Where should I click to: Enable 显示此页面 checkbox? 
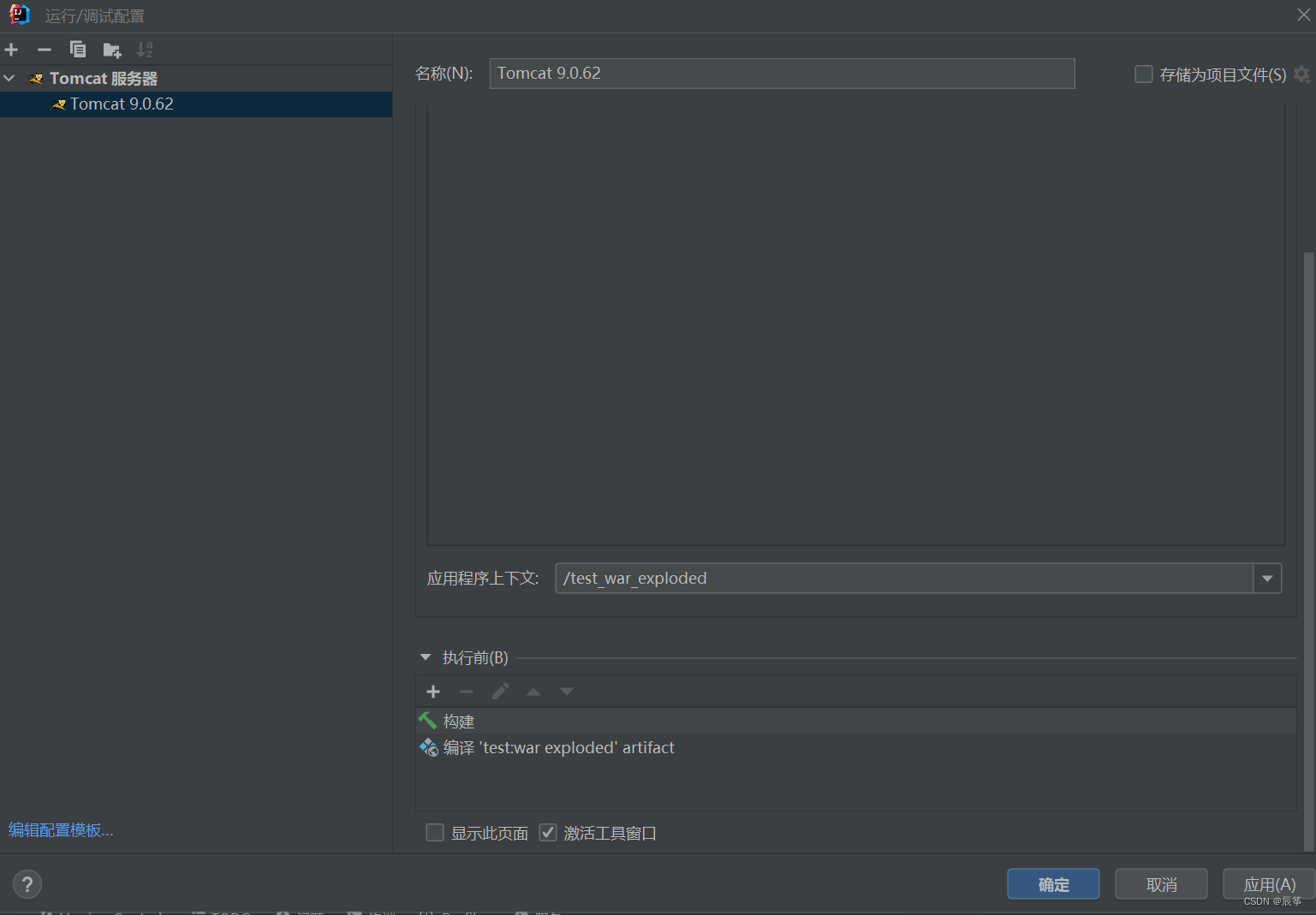pos(435,833)
